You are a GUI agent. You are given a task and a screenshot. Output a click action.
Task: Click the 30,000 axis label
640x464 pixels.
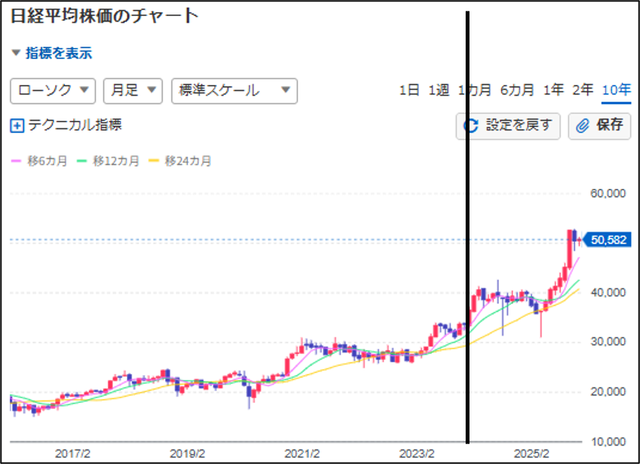608,342
